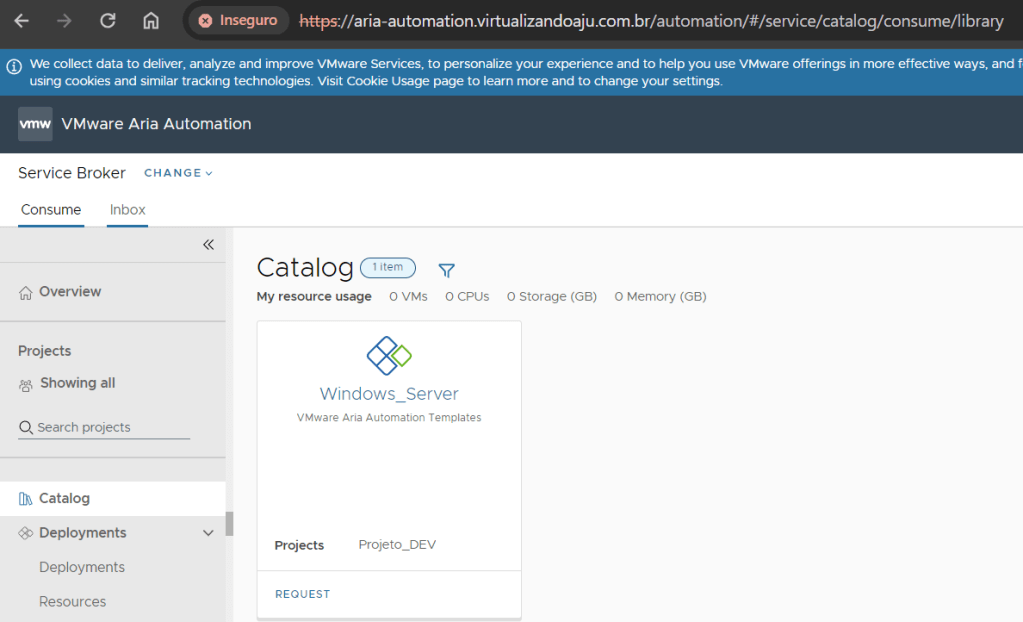
Task: Reload the page with refresh icon
Action: point(108,21)
